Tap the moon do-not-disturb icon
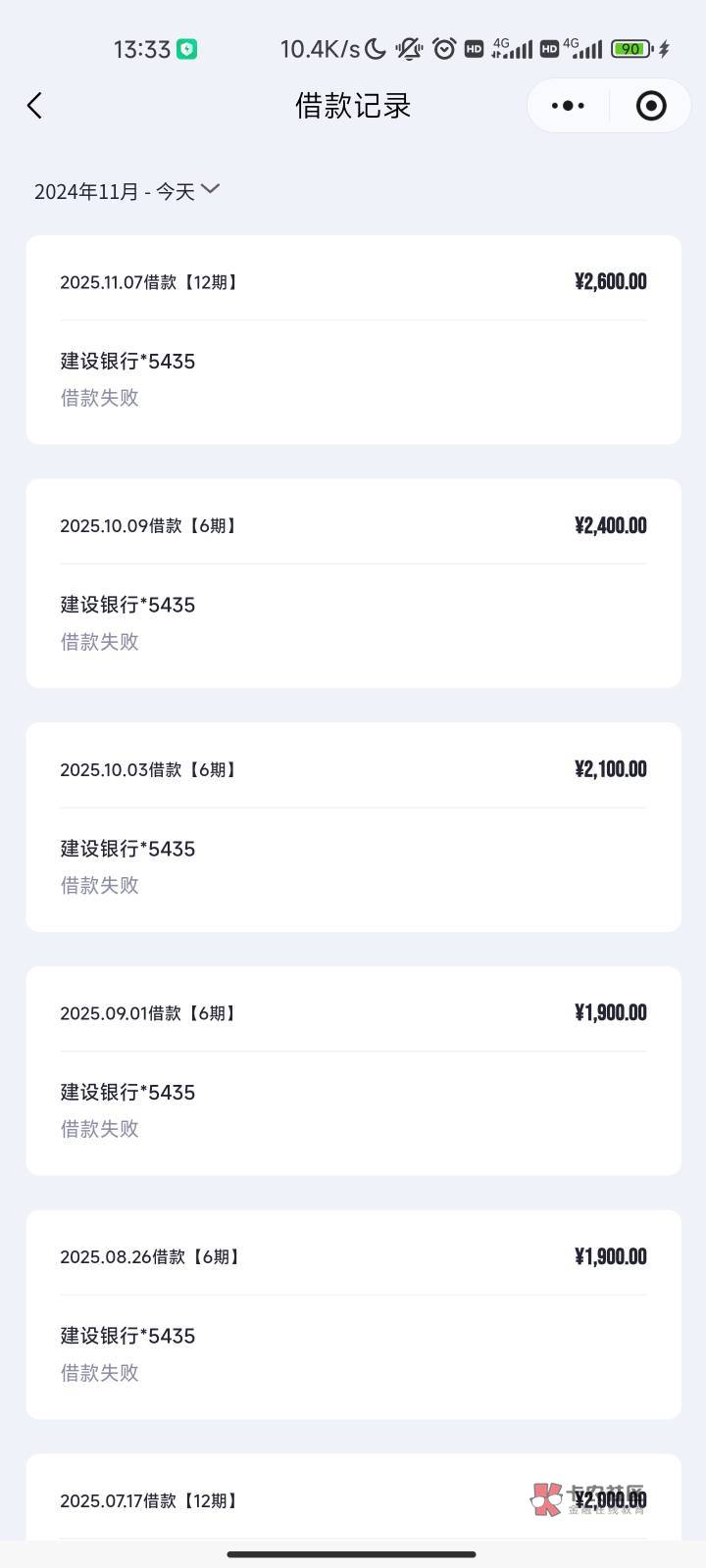The width and height of the screenshot is (706, 1568). click(376, 49)
